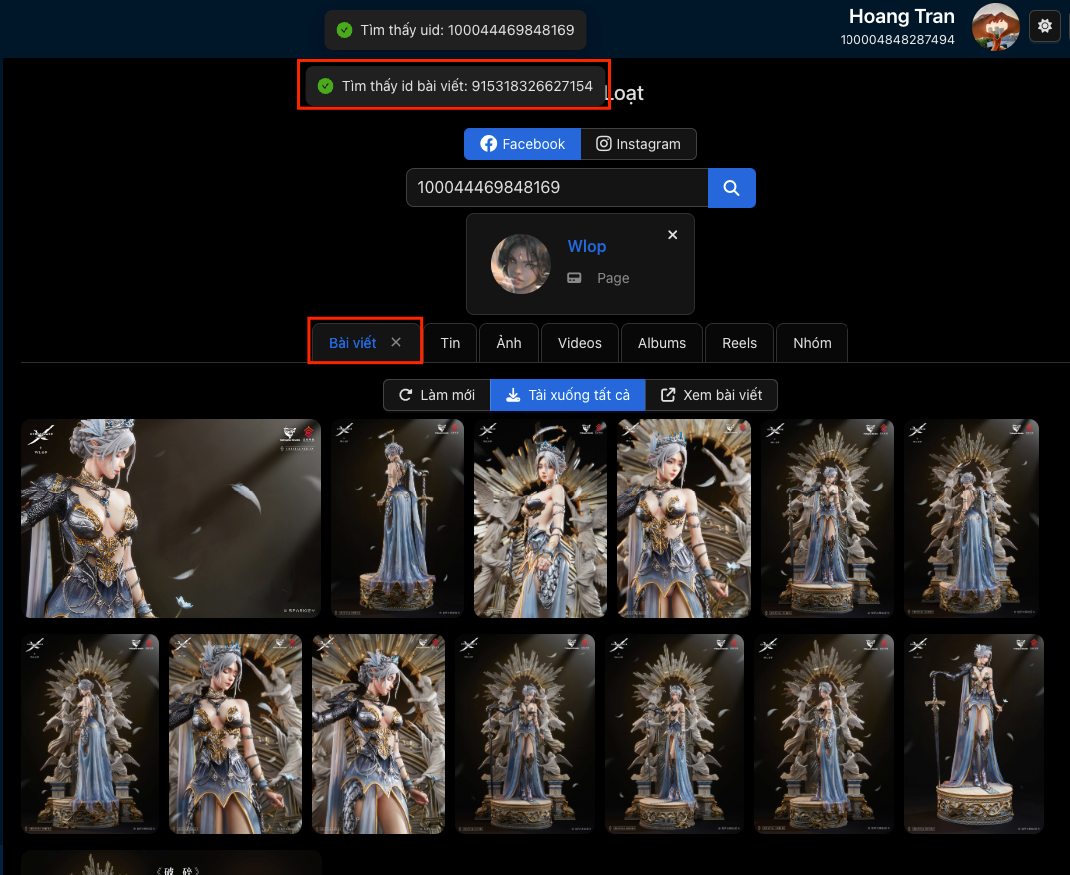Viewport: 1070px width, 875px height.
Task: Open the settings gear icon
Action: coord(1044,27)
